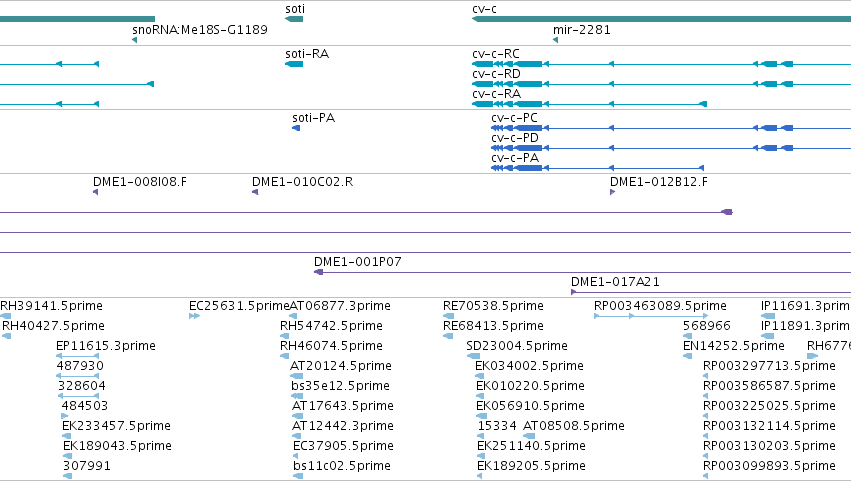This screenshot has width=851, height=481.
Task: Select AT08508.5prime
Action: 574,426
